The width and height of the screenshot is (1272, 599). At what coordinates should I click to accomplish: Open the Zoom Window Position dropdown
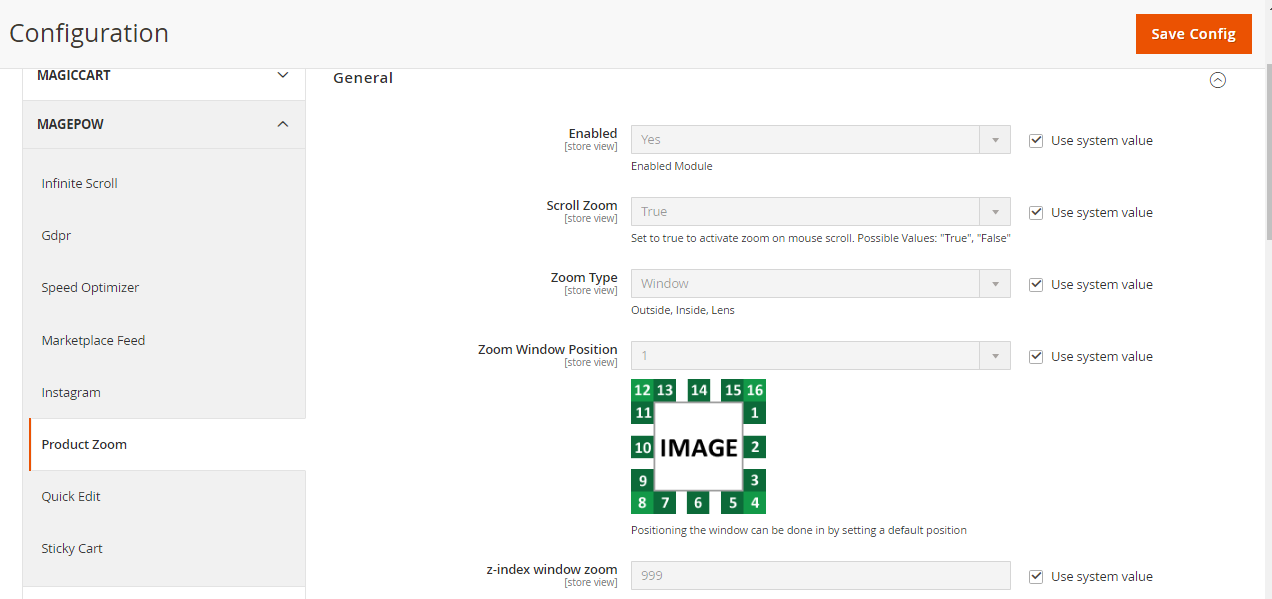pyautogui.click(x=820, y=356)
